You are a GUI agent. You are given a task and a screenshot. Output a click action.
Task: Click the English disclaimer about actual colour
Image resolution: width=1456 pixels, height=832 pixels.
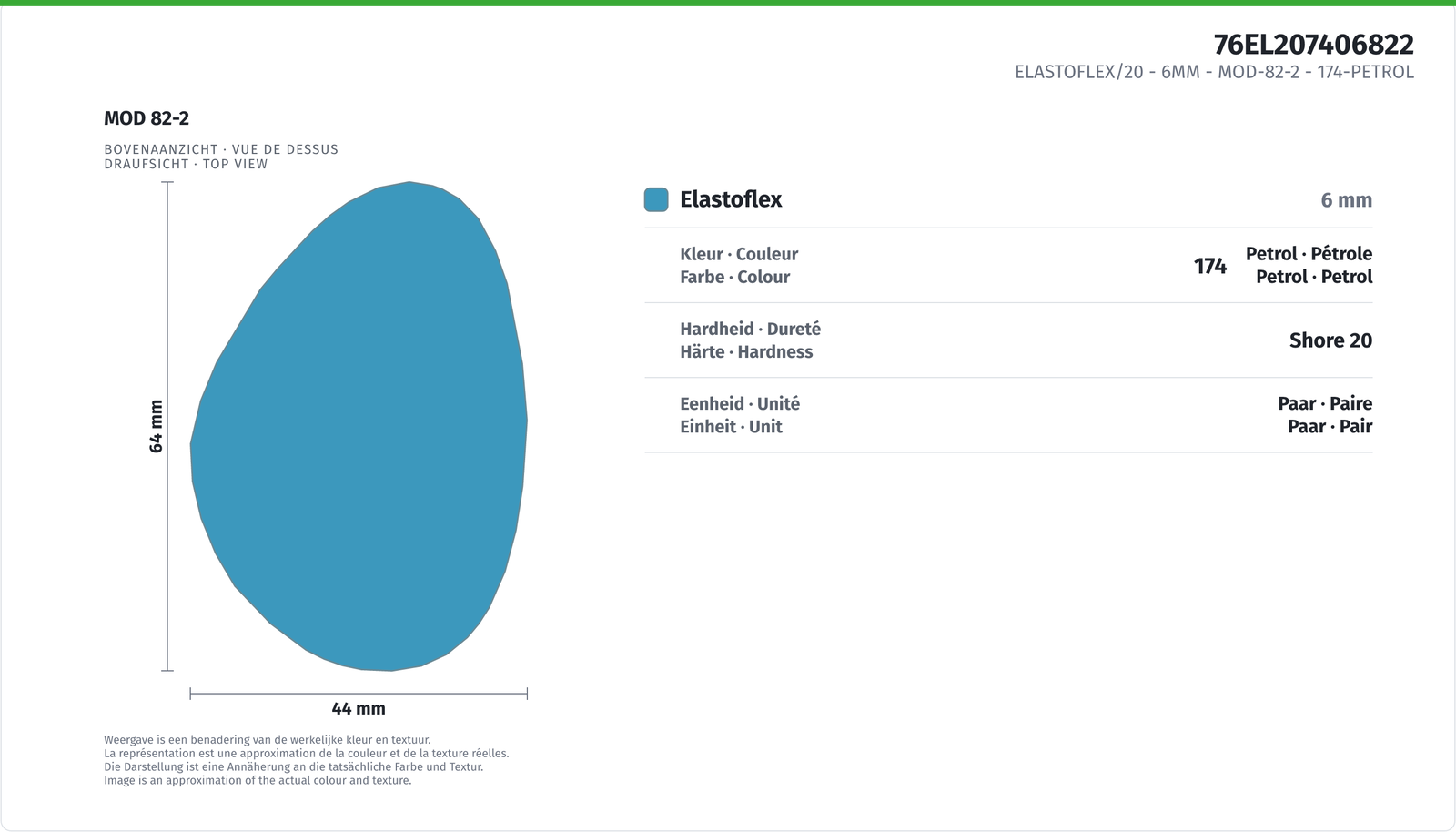click(x=258, y=780)
